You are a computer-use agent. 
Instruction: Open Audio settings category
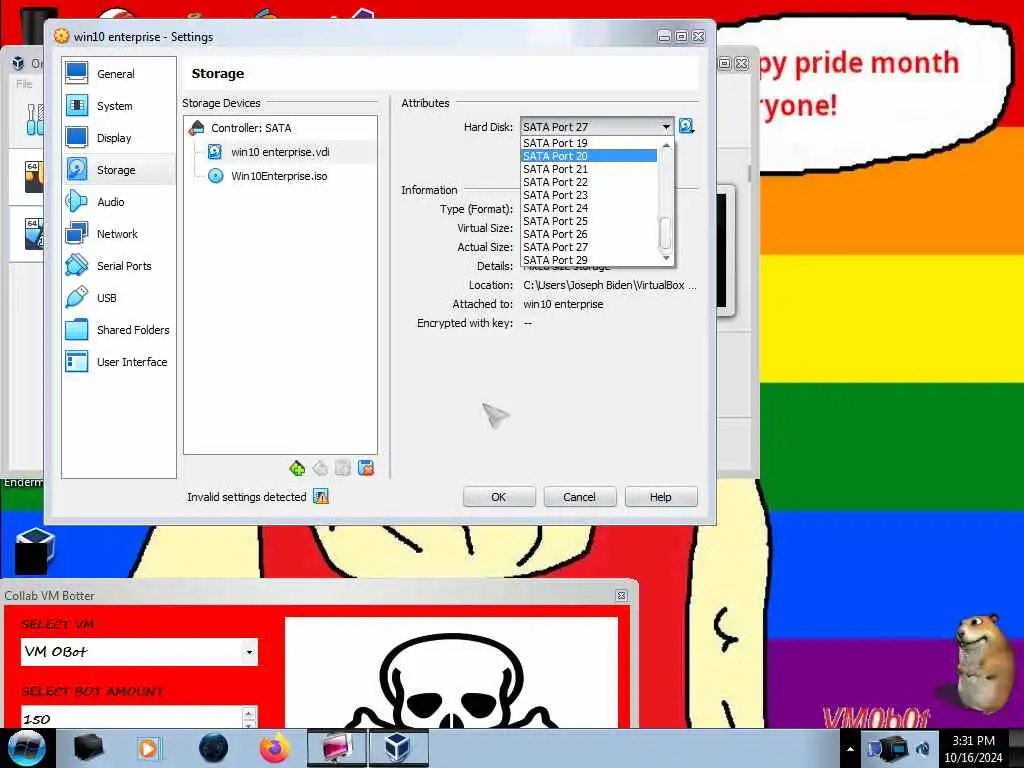118,202
